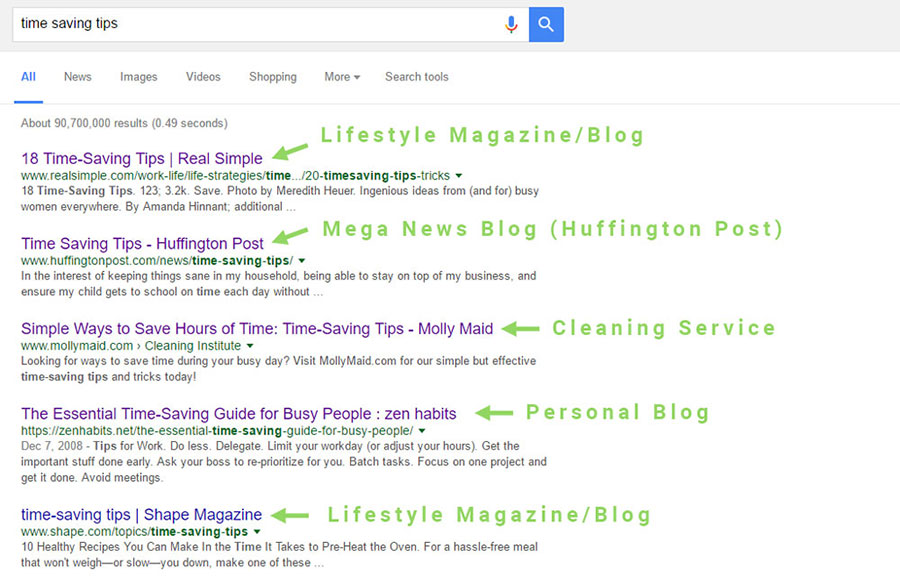Click the www.huffingtonpost.com/news/time-saving-tips/ URL text
Viewport: 900px width, 577px height.
(157, 261)
